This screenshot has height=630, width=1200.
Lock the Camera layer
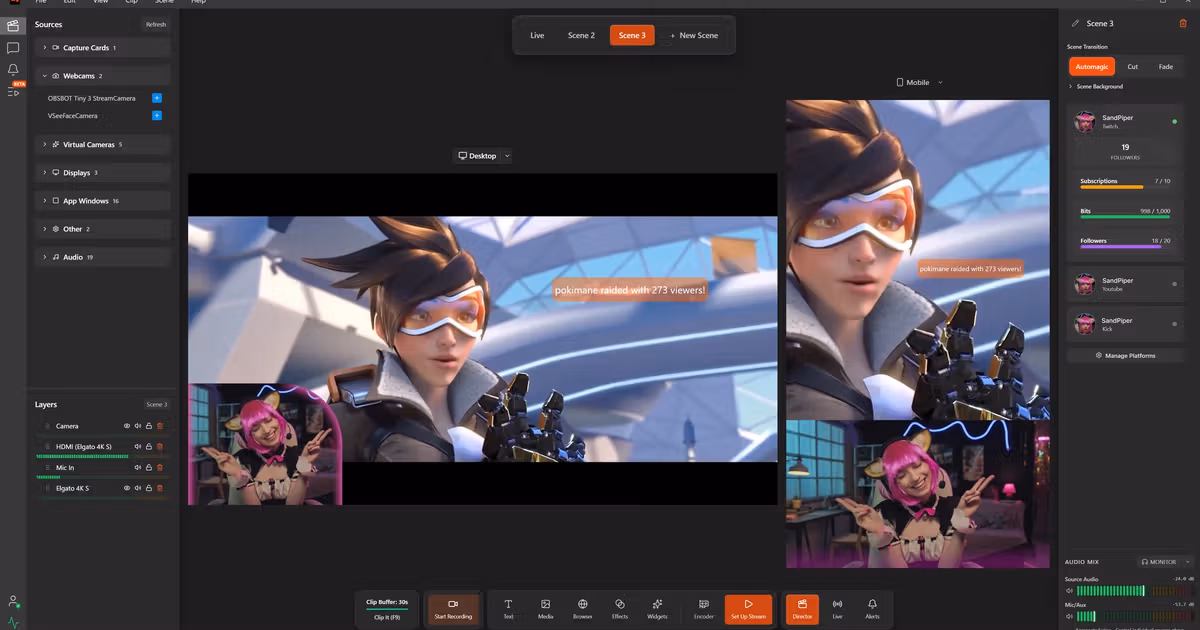tap(149, 426)
